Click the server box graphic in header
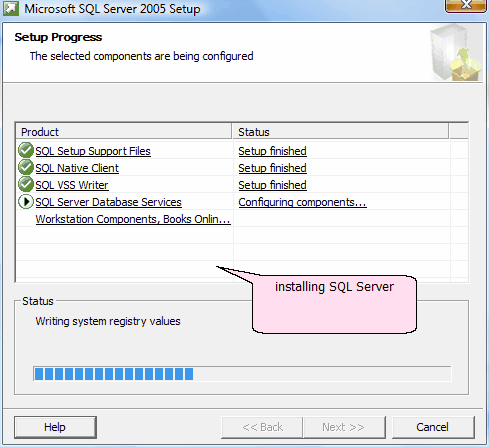489x447 pixels. pos(456,53)
